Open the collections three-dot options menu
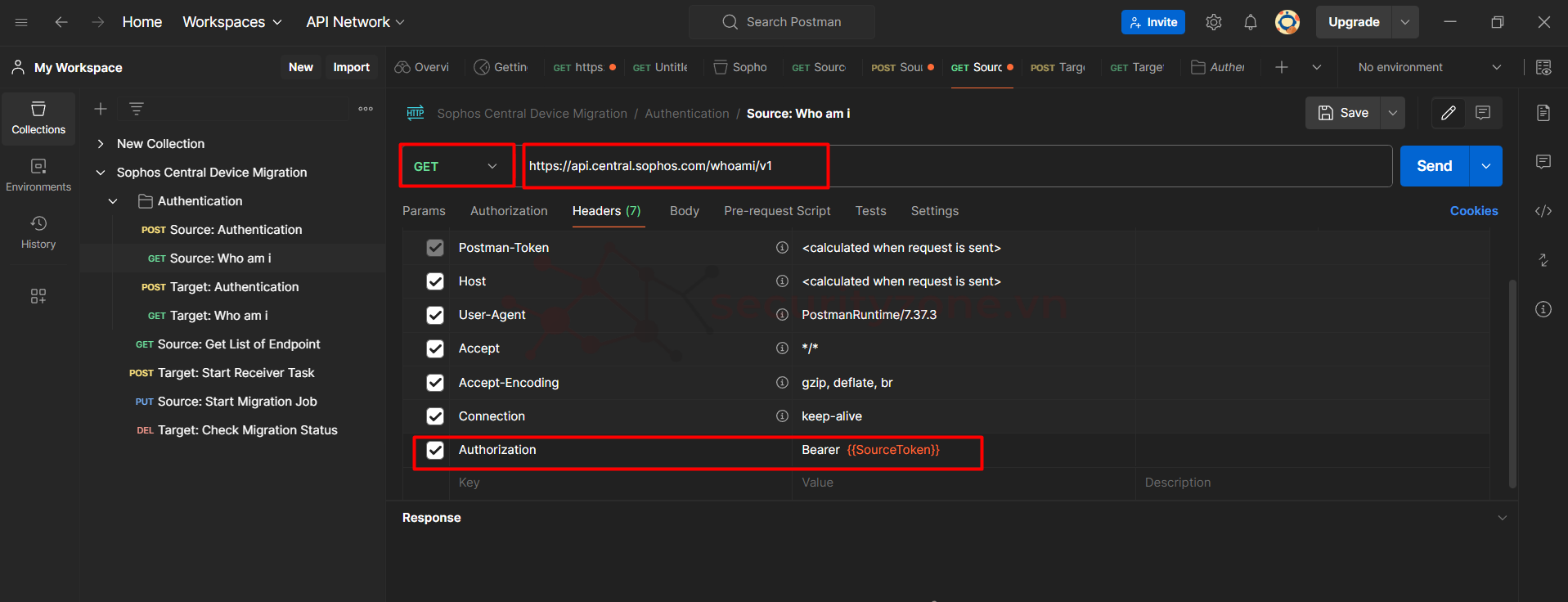1568x602 pixels. (x=366, y=109)
